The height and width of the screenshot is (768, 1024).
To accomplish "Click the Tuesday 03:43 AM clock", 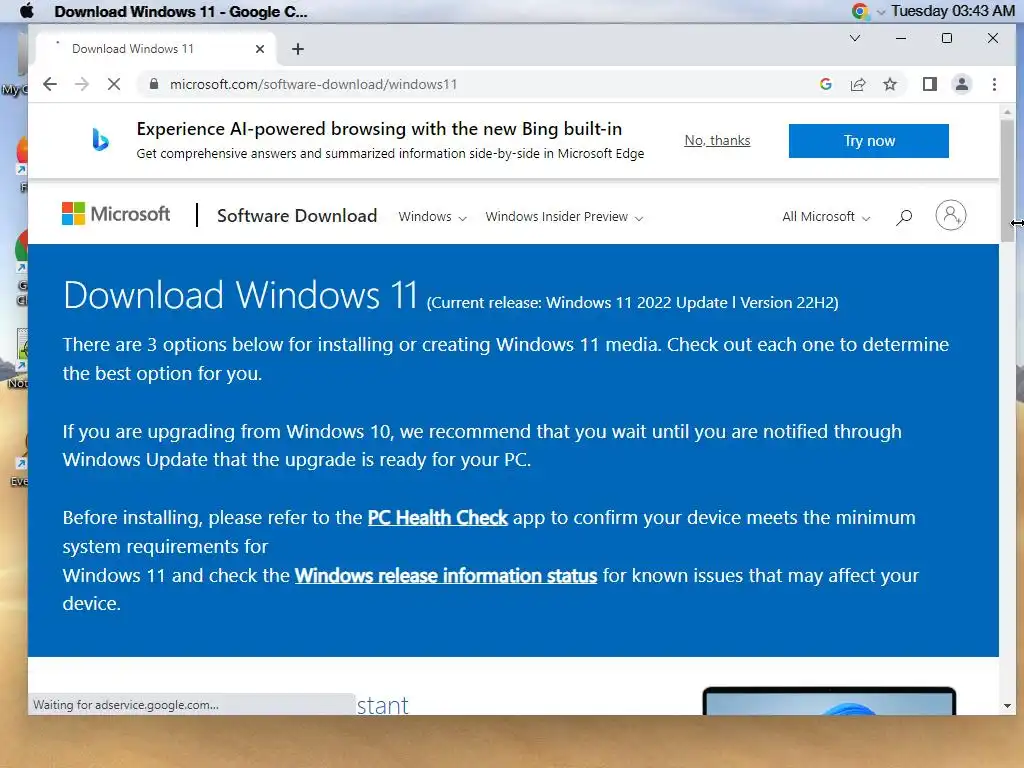I will [x=953, y=11].
